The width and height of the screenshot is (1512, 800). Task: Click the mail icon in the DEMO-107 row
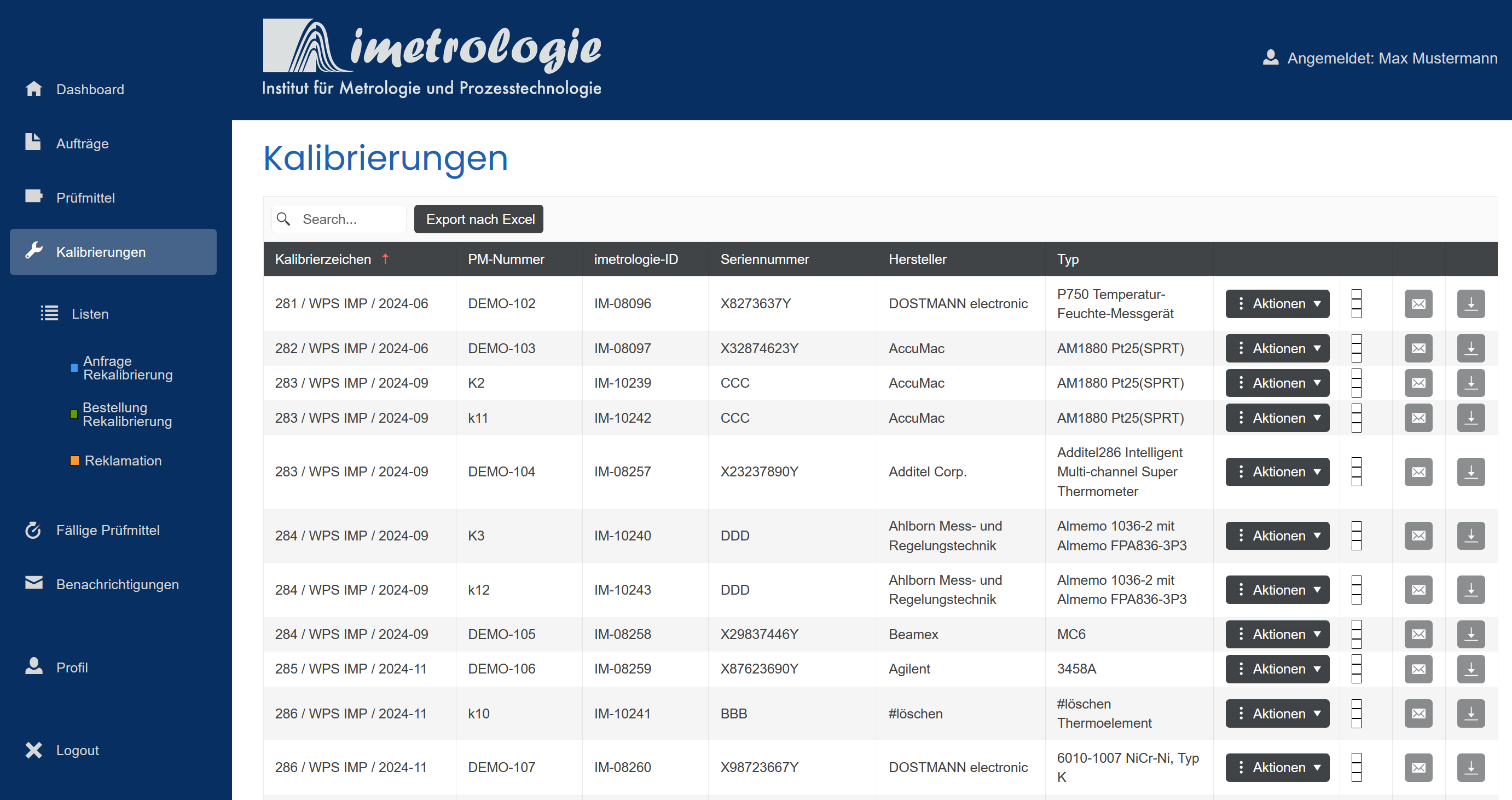[x=1418, y=768]
